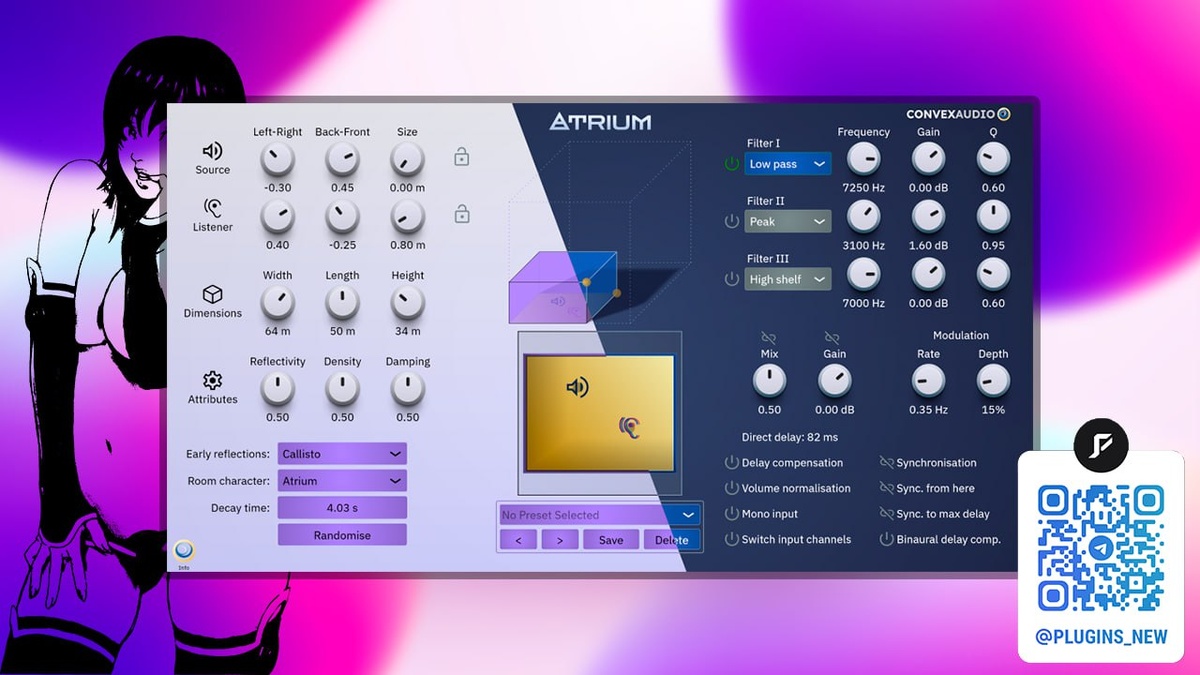Toggle the Listener position lock icon

click(461, 214)
